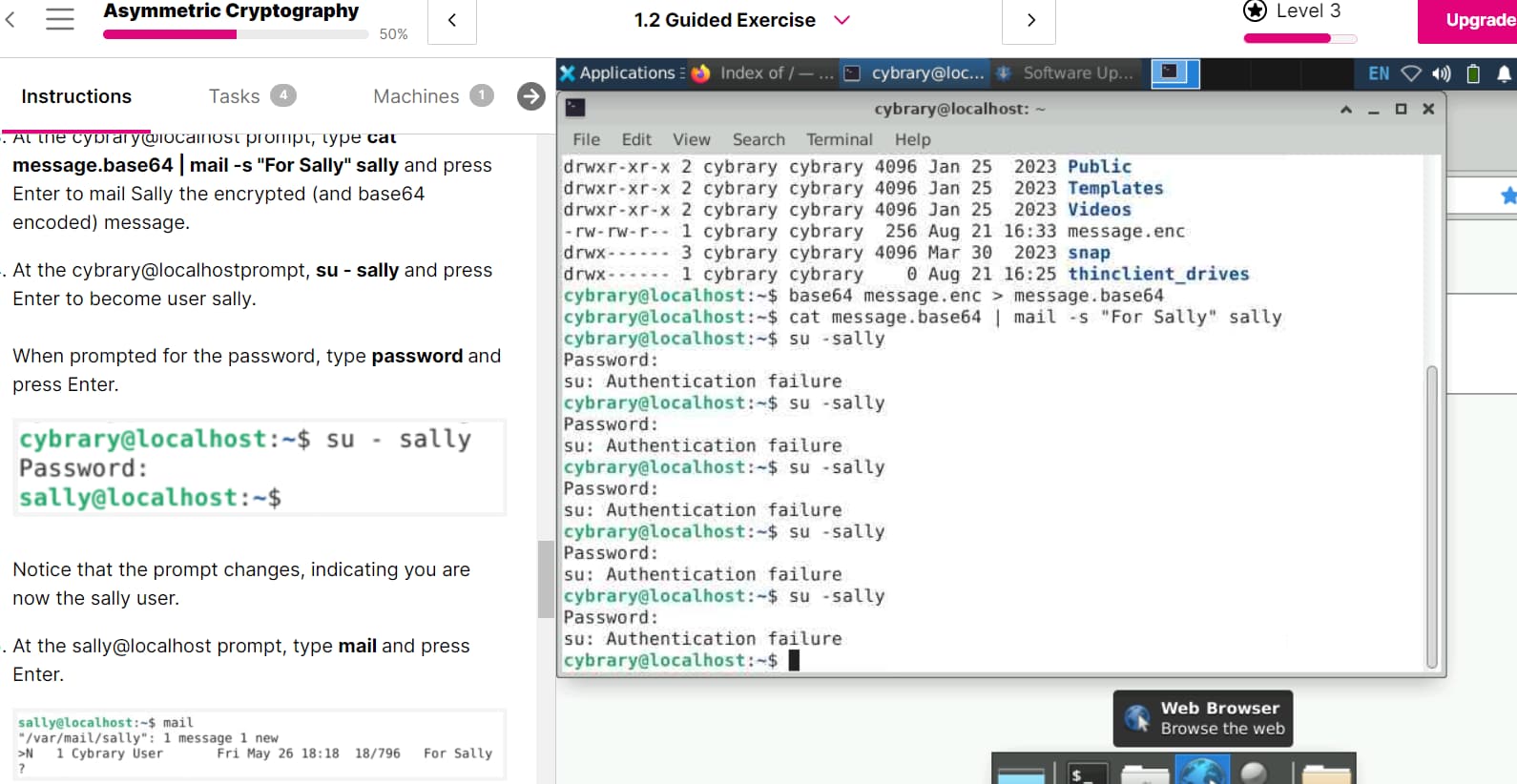Click the Level 3 star badge icon

tap(1255, 11)
